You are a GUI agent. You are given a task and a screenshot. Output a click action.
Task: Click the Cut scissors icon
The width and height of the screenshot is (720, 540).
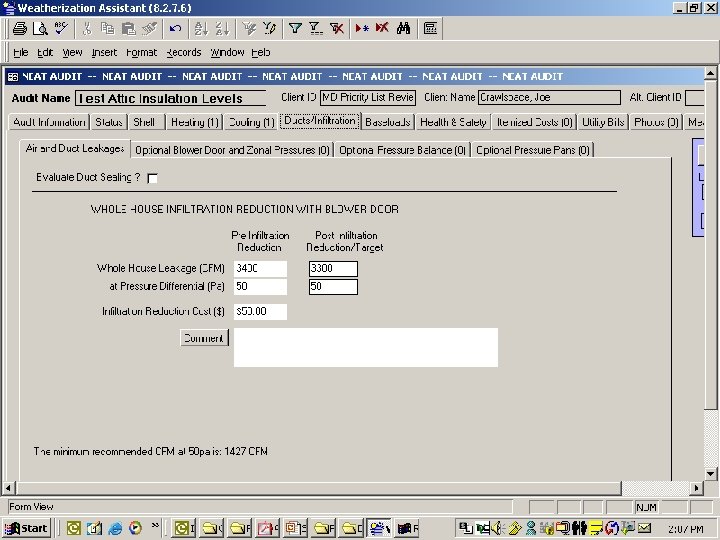click(x=86, y=28)
